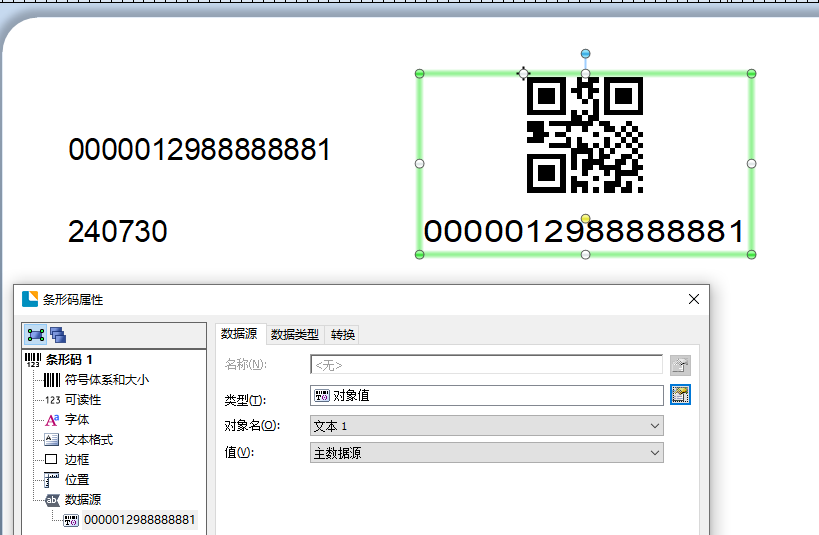Click text object 000001298888881 at left of label
Image resolution: width=819 pixels, height=535 pixels.
click(x=200, y=149)
